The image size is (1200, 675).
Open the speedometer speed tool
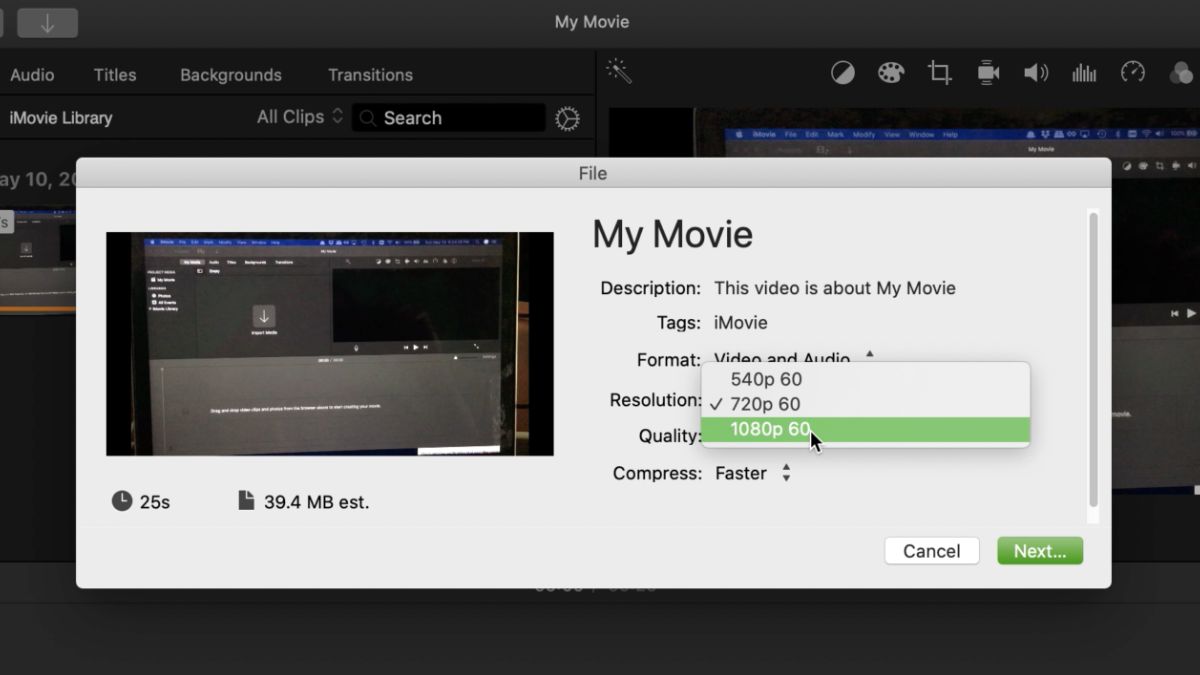[1132, 72]
